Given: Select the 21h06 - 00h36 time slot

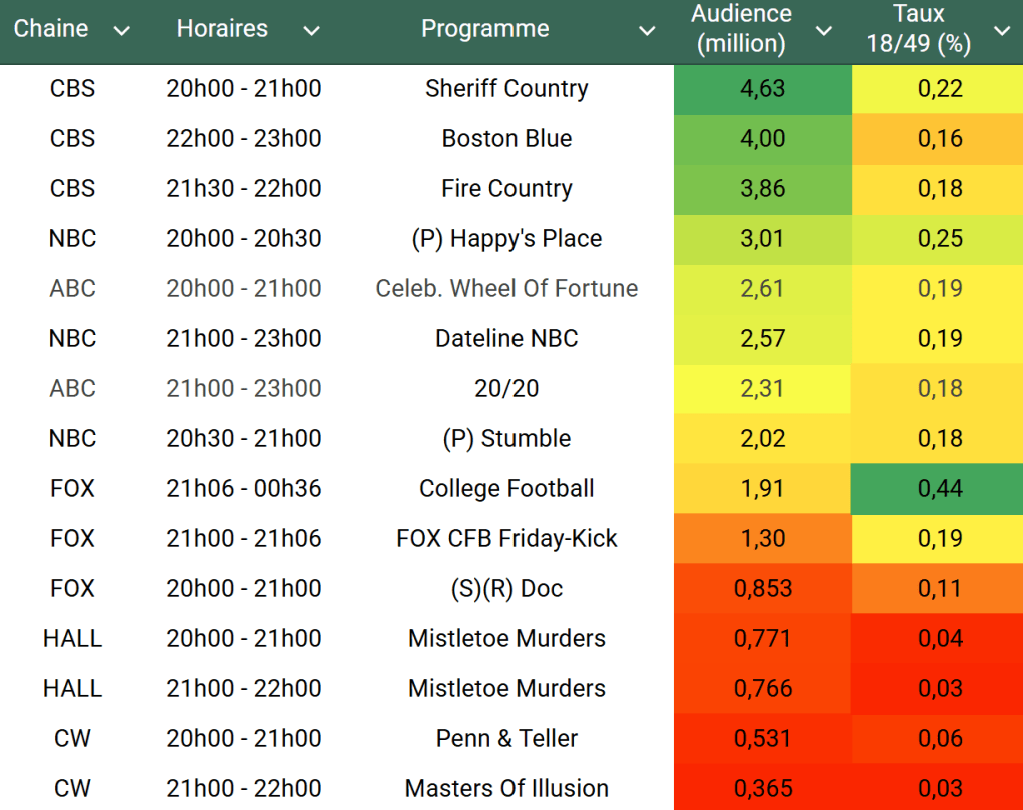Looking at the screenshot, I should coord(244,488).
